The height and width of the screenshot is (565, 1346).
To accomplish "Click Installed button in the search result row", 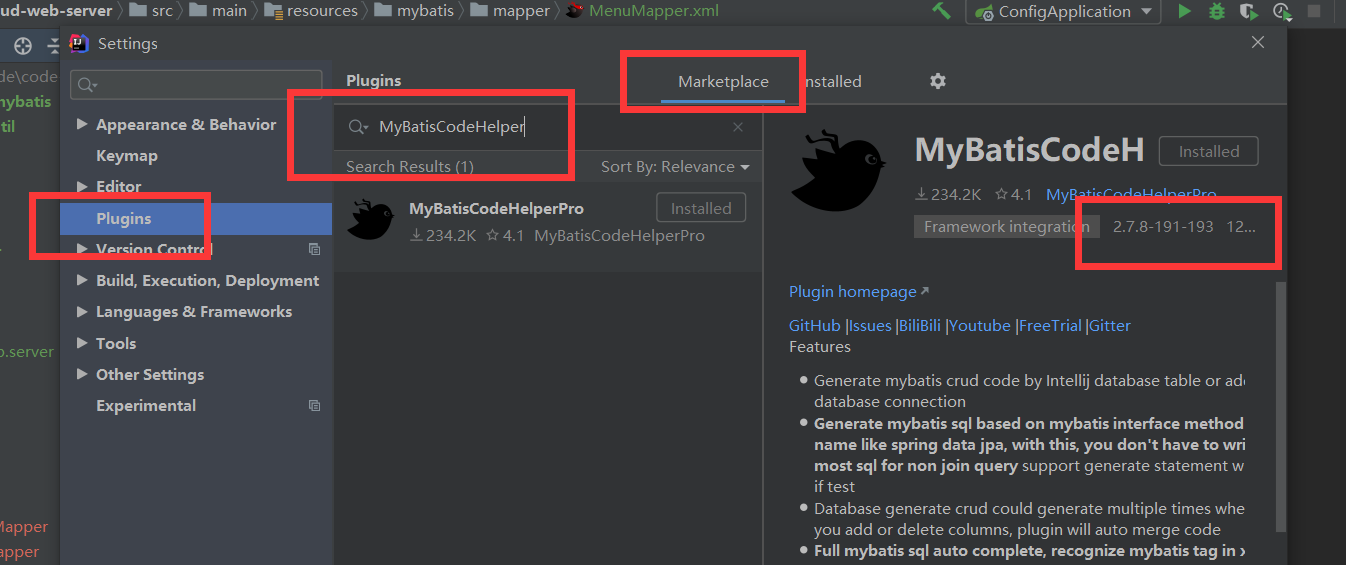I will point(701,208).
